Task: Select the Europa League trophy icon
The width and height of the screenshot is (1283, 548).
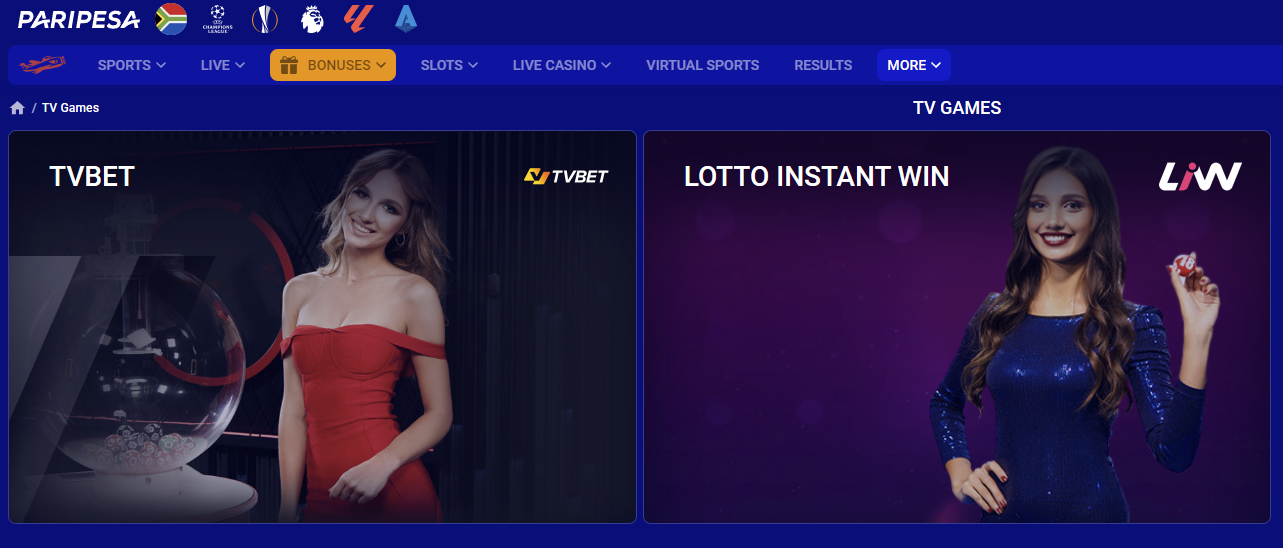Action: point(264,19)
